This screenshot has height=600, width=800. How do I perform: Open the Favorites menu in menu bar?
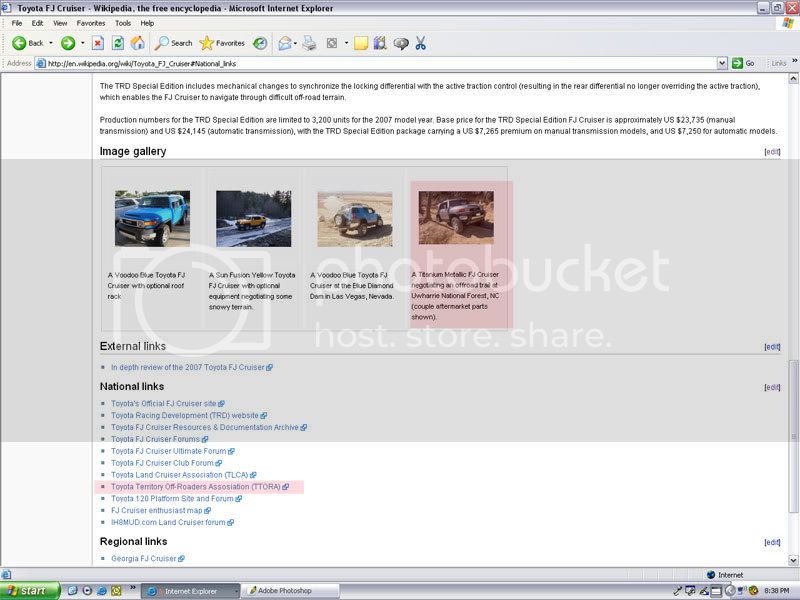click(x=90, y=22)
